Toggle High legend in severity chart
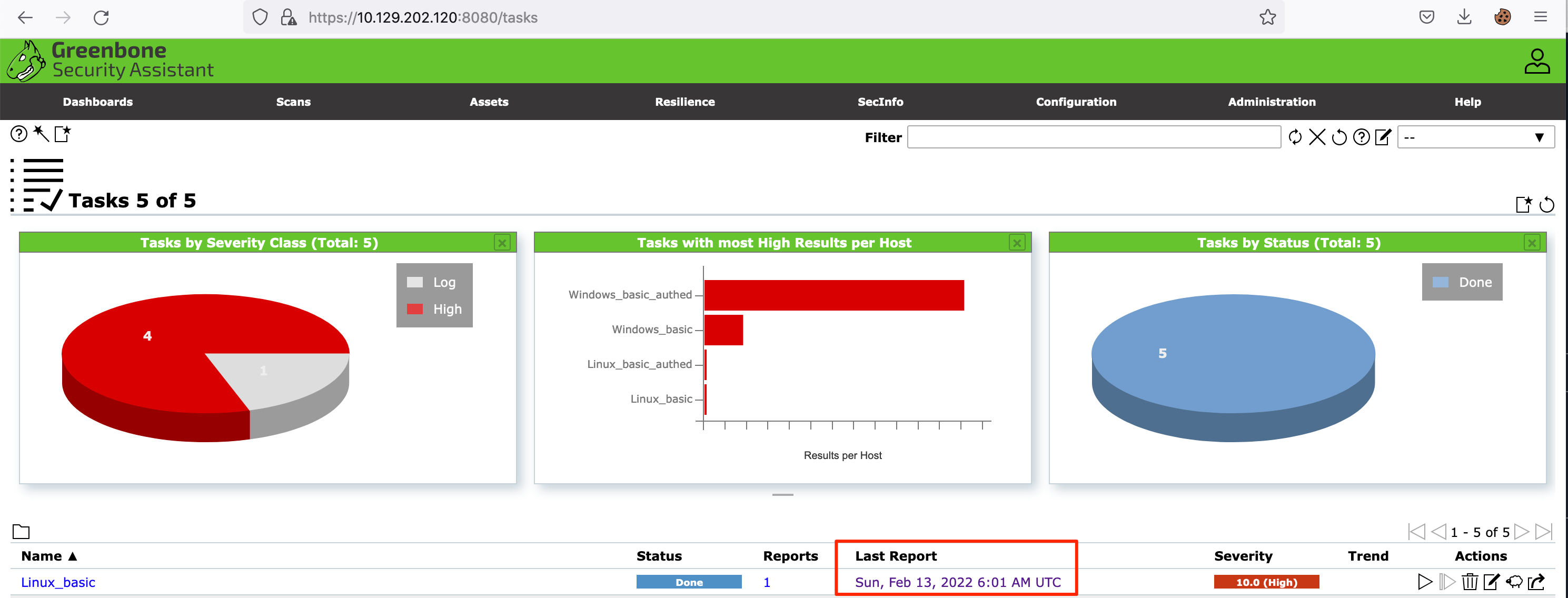The height and width of the screenshot is (598, 1568). [434, 309]
